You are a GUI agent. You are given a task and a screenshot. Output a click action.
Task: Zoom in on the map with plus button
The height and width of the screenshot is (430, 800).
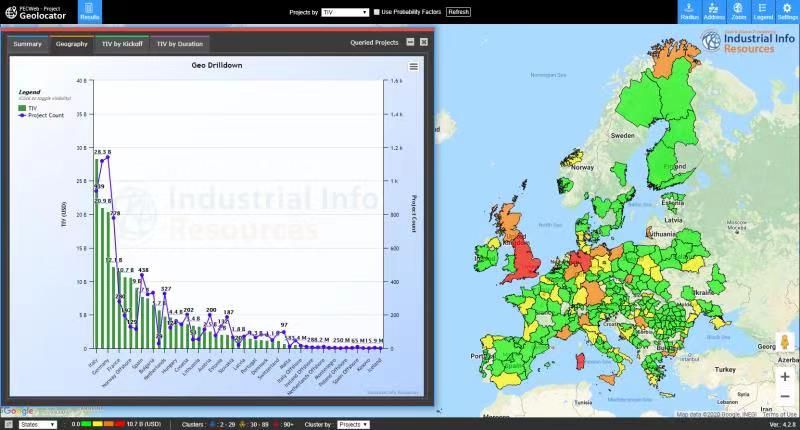coord(785,376)
